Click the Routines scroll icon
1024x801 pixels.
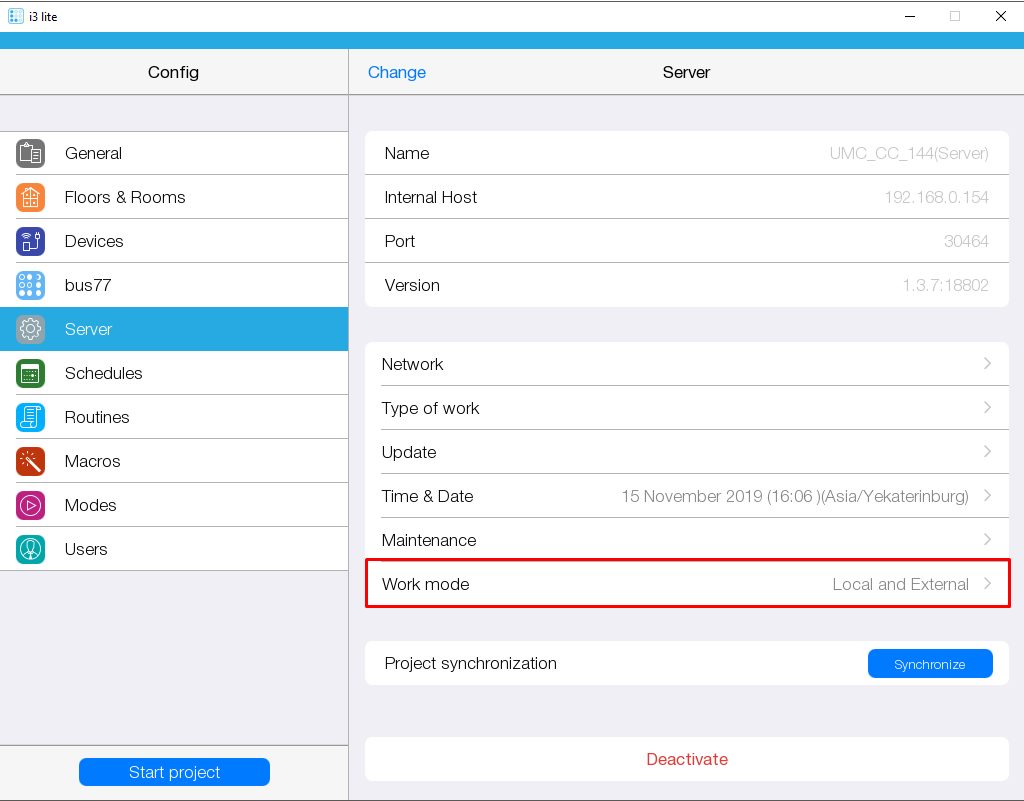(31, 417)
